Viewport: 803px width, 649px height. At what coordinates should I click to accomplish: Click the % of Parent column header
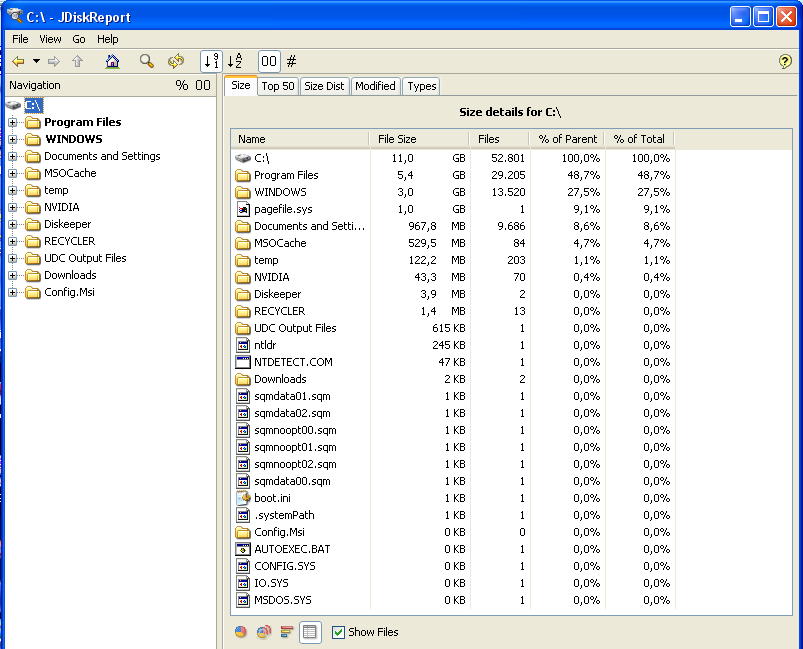tap(567, 139)
